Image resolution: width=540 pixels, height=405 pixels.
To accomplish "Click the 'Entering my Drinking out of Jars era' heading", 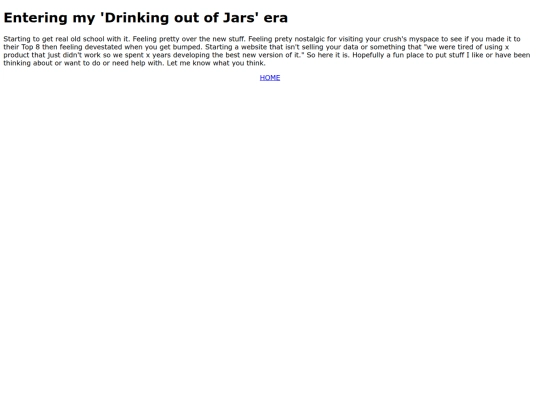I will pyautogui.click(x=145, y=18).
